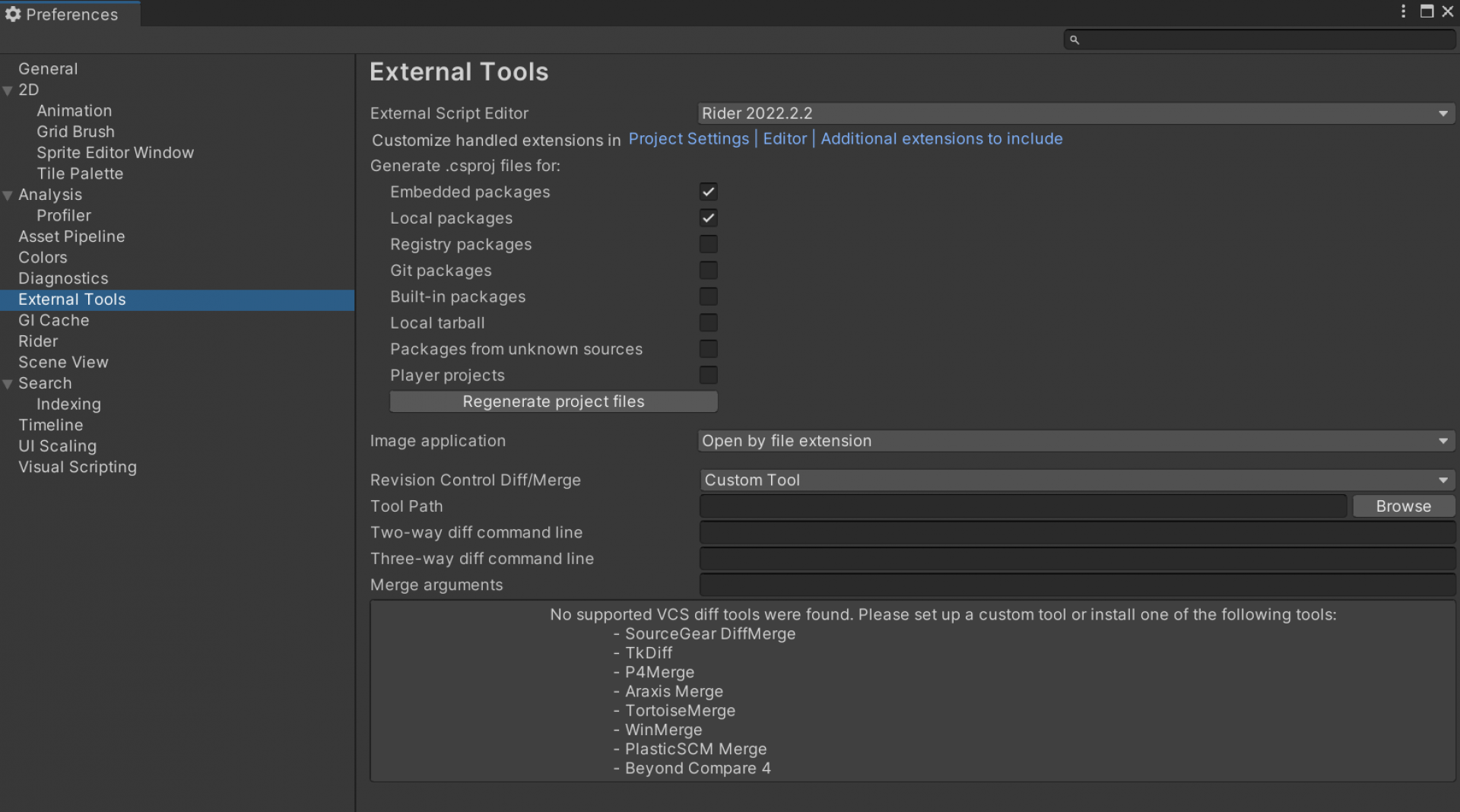Enable Registry packages checkbox
The width and height of the screenshot is (1460, 812).
(x=708, y=244)
